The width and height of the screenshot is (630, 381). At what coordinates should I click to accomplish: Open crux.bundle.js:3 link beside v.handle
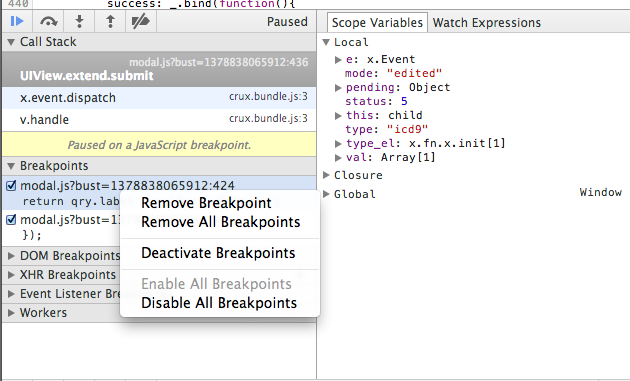coord(268,118)
